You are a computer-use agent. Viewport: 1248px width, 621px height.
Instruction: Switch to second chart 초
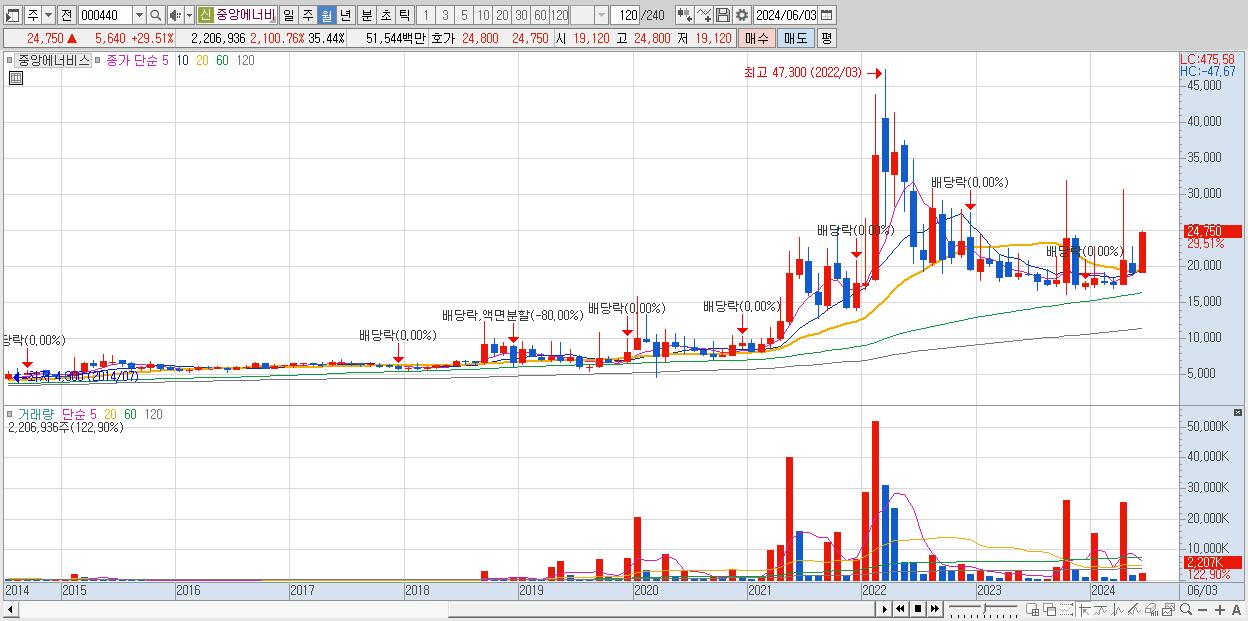[386, 15]
